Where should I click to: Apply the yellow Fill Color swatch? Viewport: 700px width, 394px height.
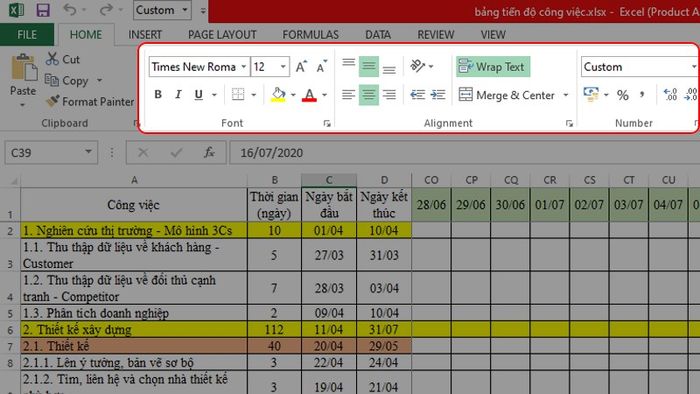[278, 95]
